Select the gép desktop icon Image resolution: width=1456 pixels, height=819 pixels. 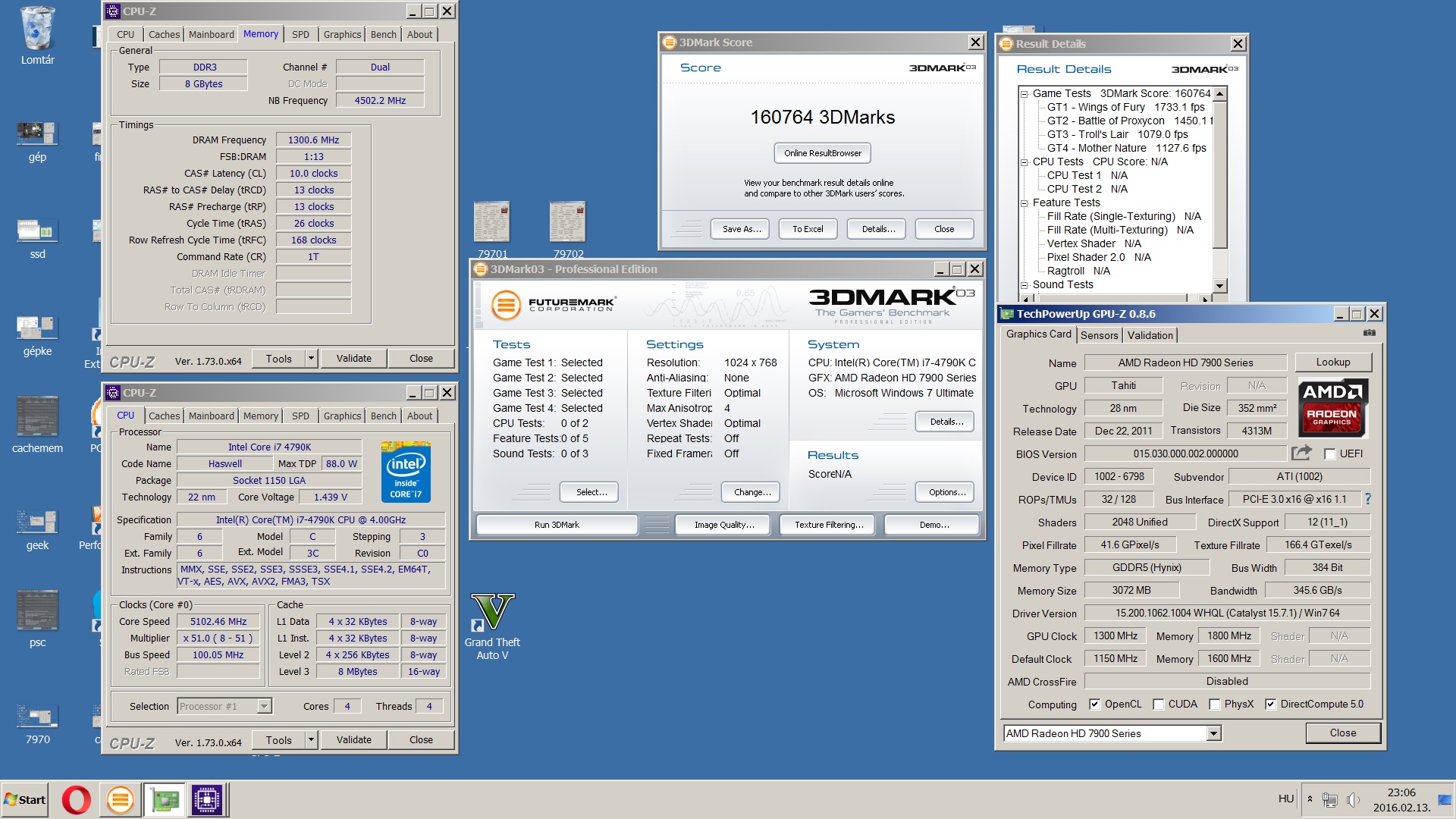point(37,142)
